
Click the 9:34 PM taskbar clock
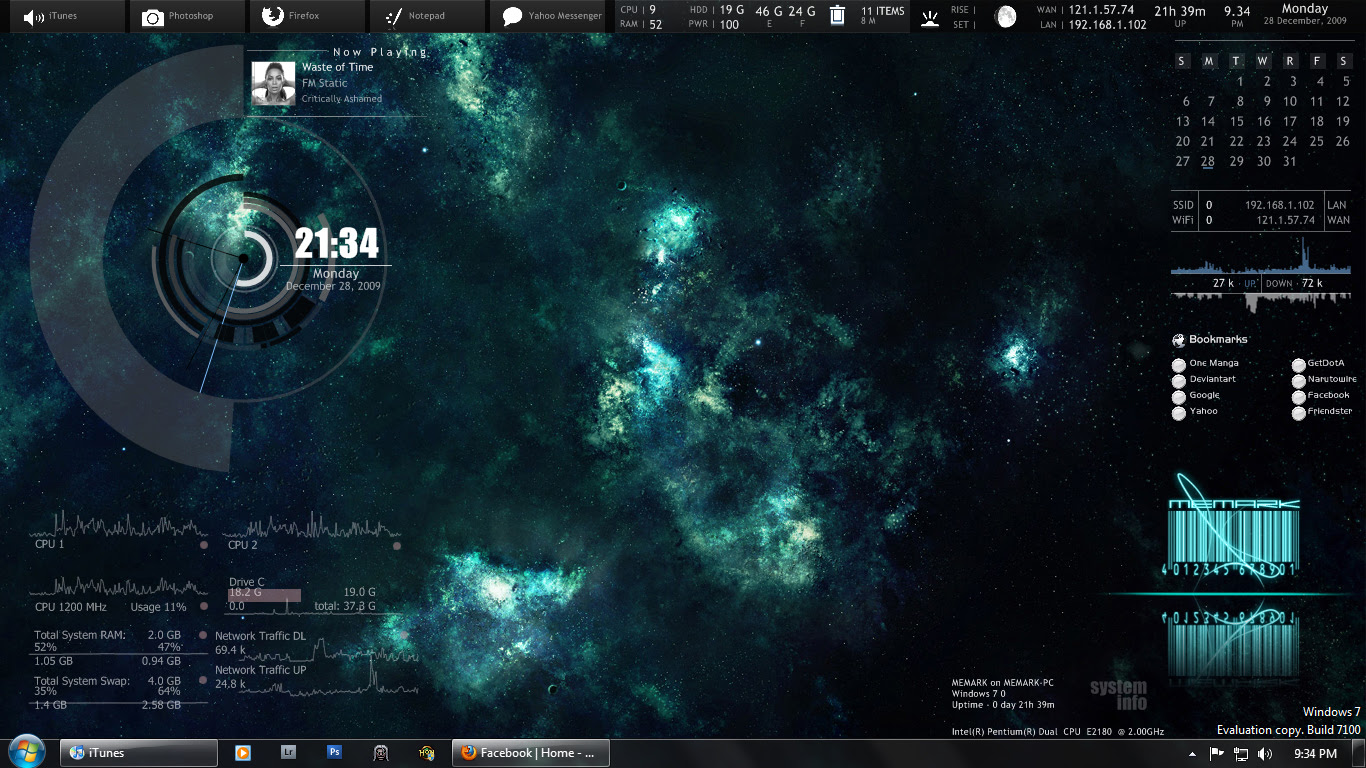point(1315,753)
